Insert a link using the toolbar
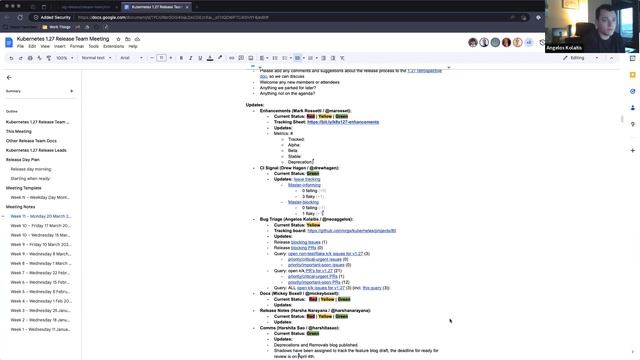Viewport: 640px width, 360px height. pyautogui.click(x=231, y=58)
